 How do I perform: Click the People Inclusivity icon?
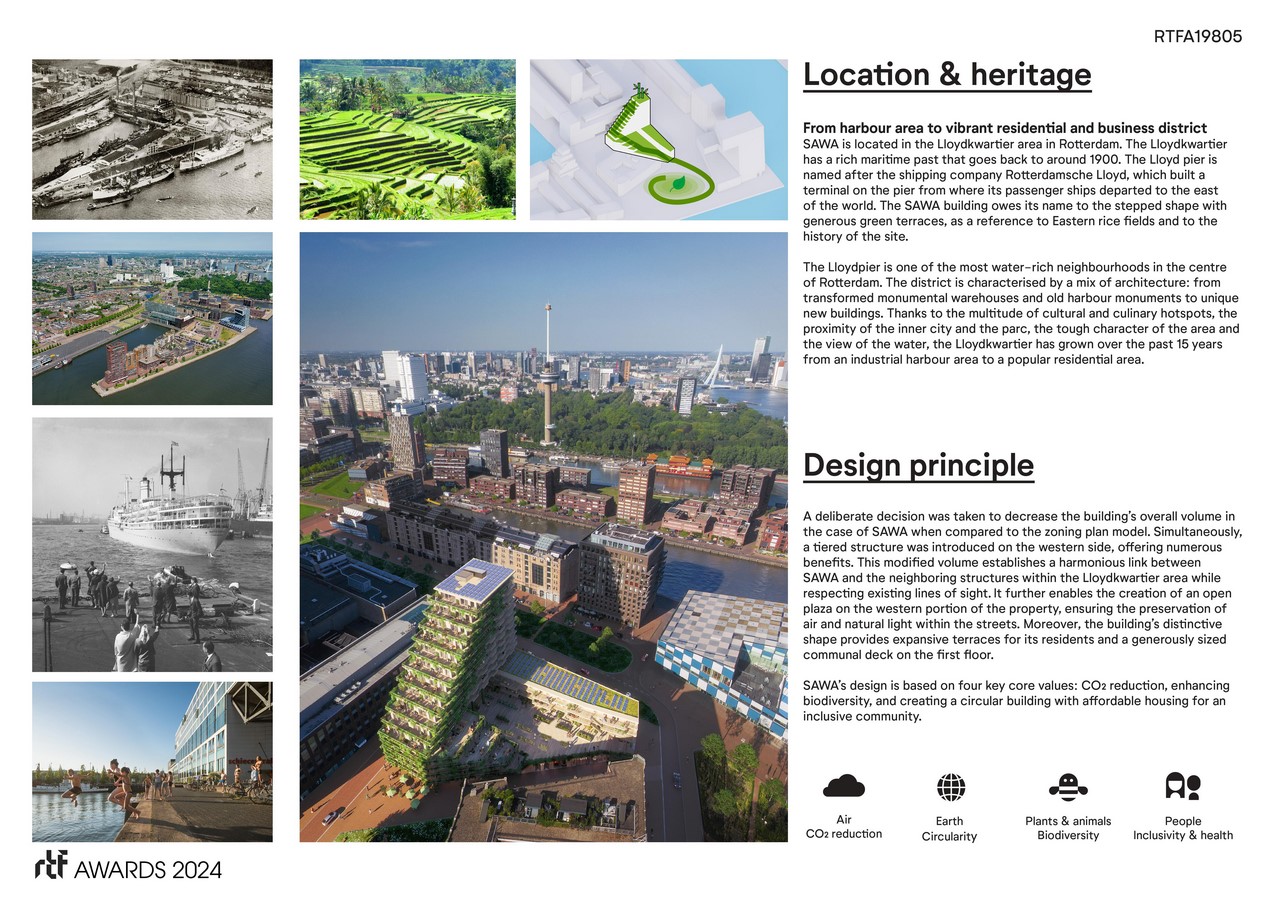(1182, 786)
